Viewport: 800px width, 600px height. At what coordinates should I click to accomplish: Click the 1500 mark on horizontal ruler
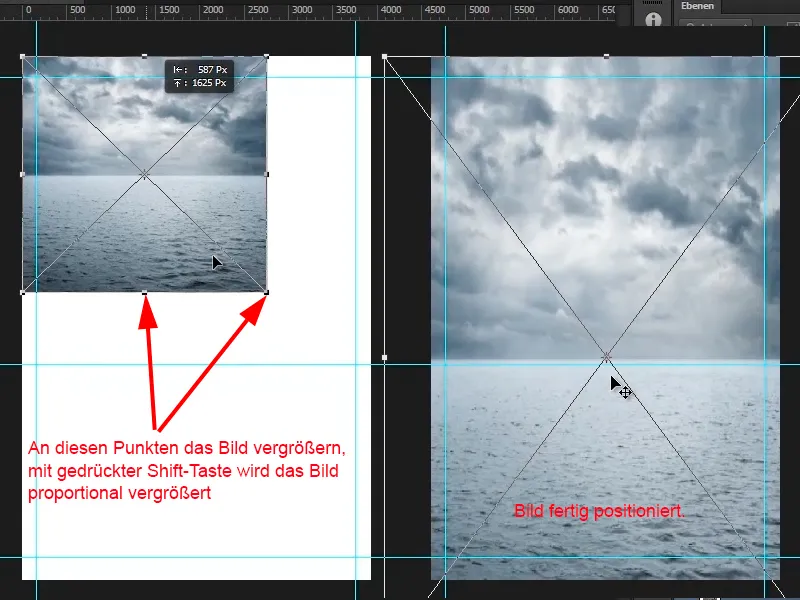[169, 10]
